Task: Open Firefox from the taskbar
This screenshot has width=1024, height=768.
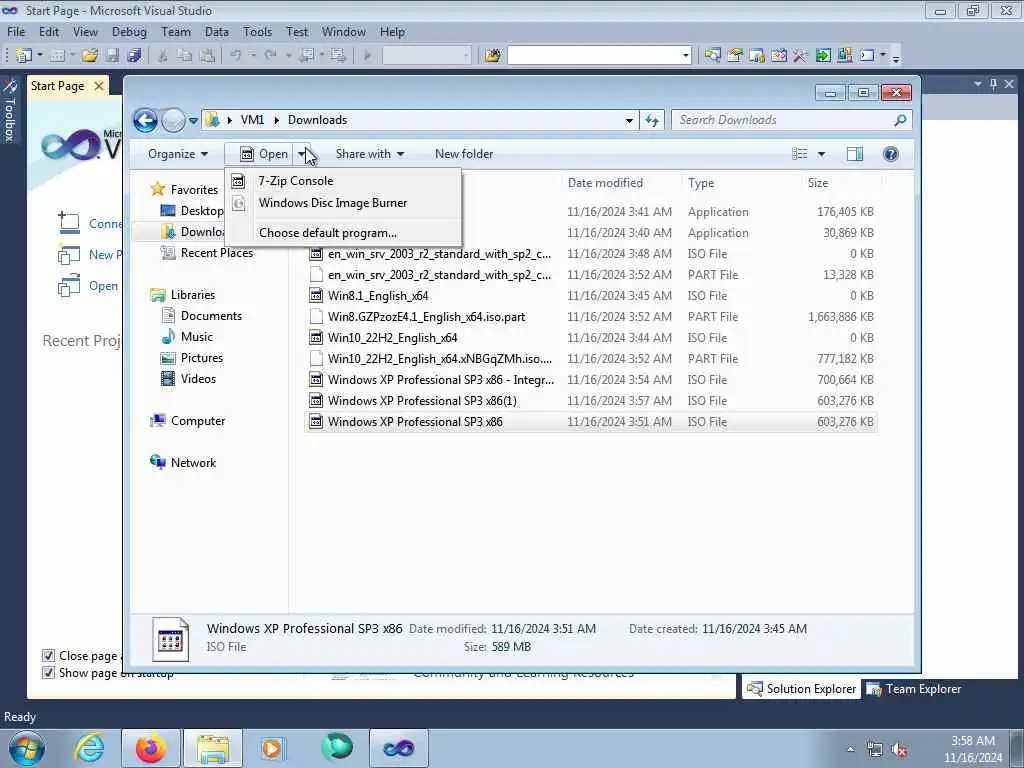Action: (150, 748)
